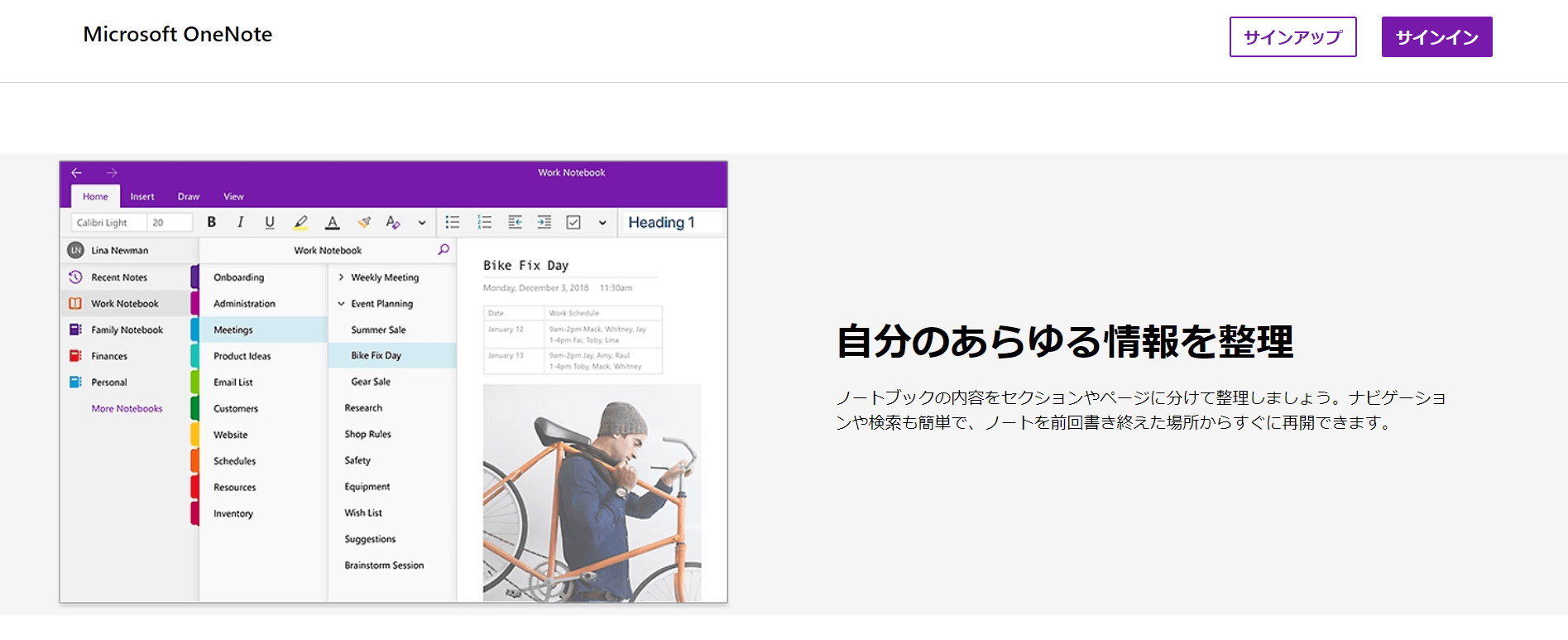Click the forward arrow in OneNote
Viewport: 1568px width, 640px height.
point(112,172)
